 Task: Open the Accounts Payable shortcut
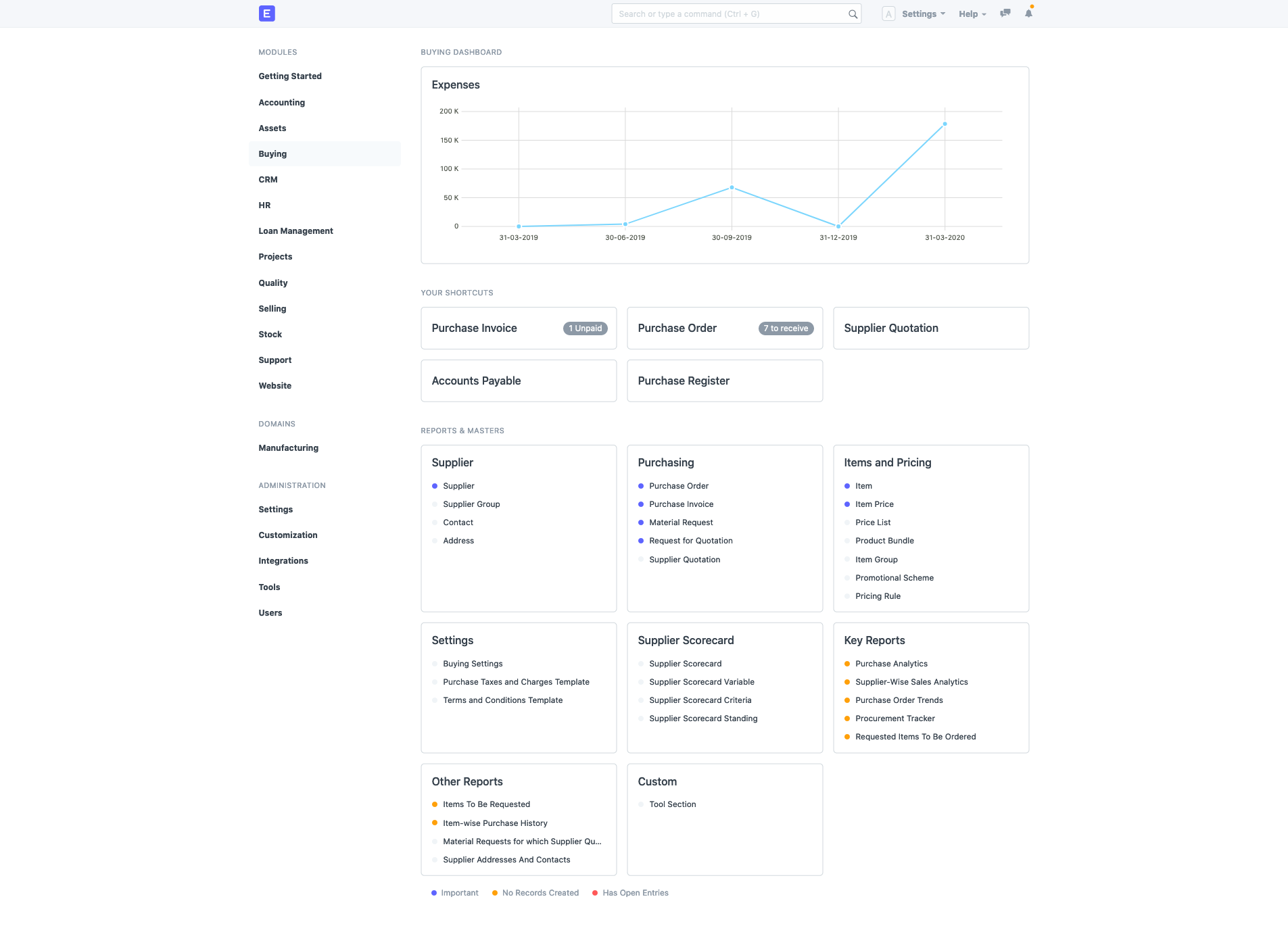[x=476, y=381]
